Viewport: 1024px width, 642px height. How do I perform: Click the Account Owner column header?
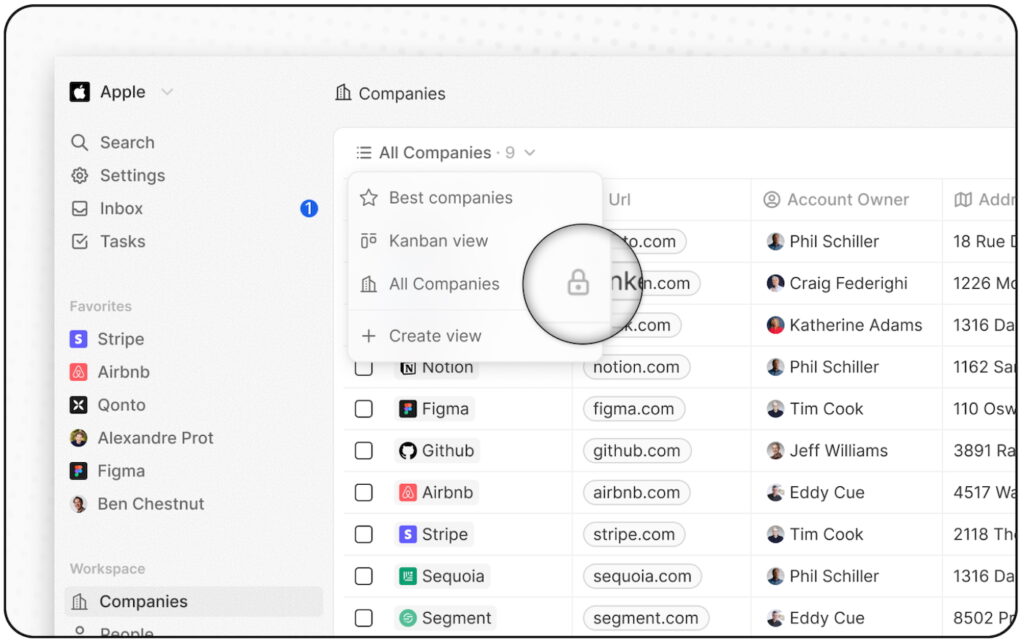click(x=836, y=200)
